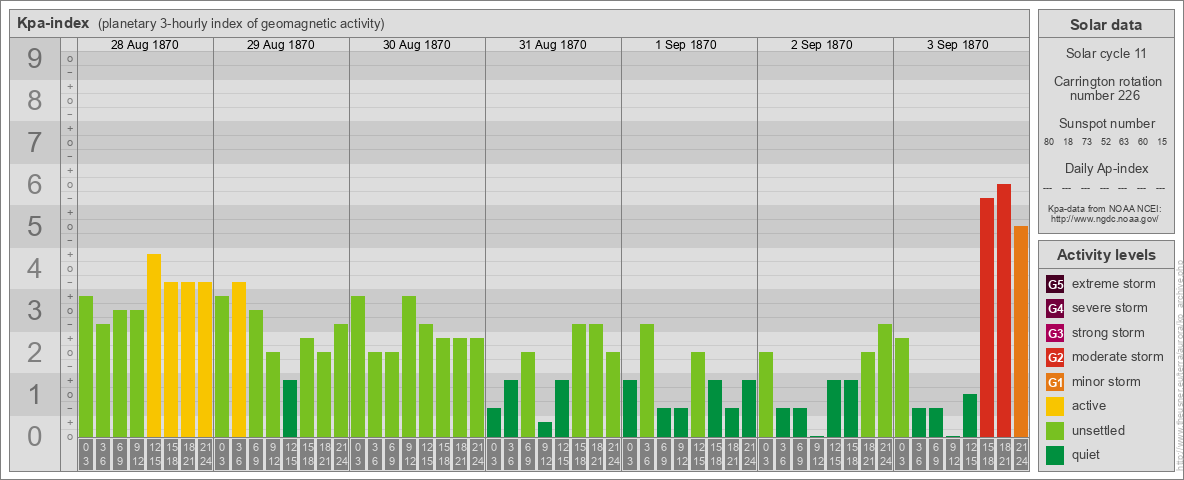Click the dark green quiet swatch

pyautogui.click(x=1055, y=455)
